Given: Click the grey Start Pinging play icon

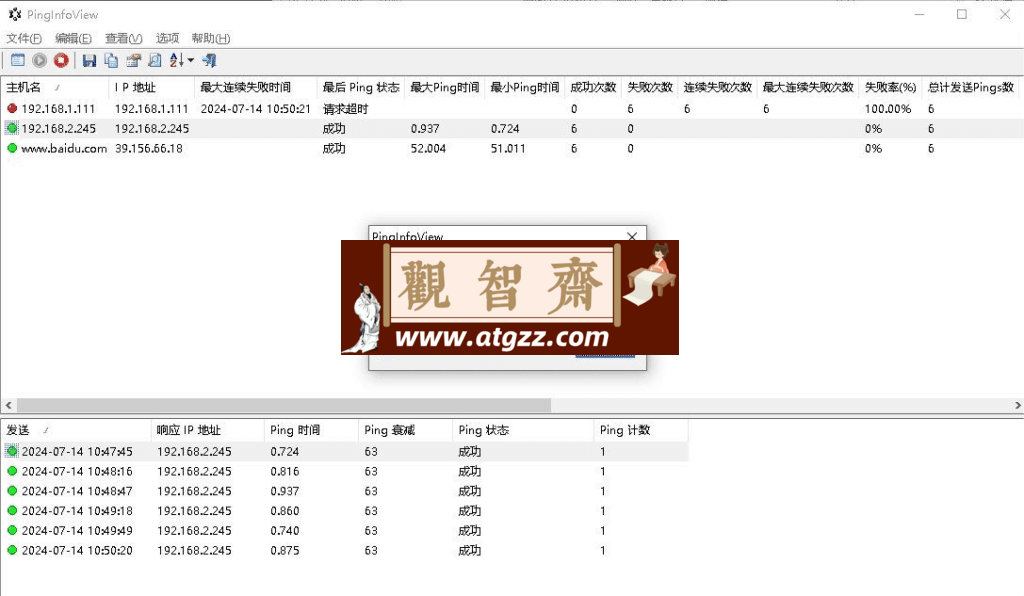Looking at the screenshot, I should point(39,60).
